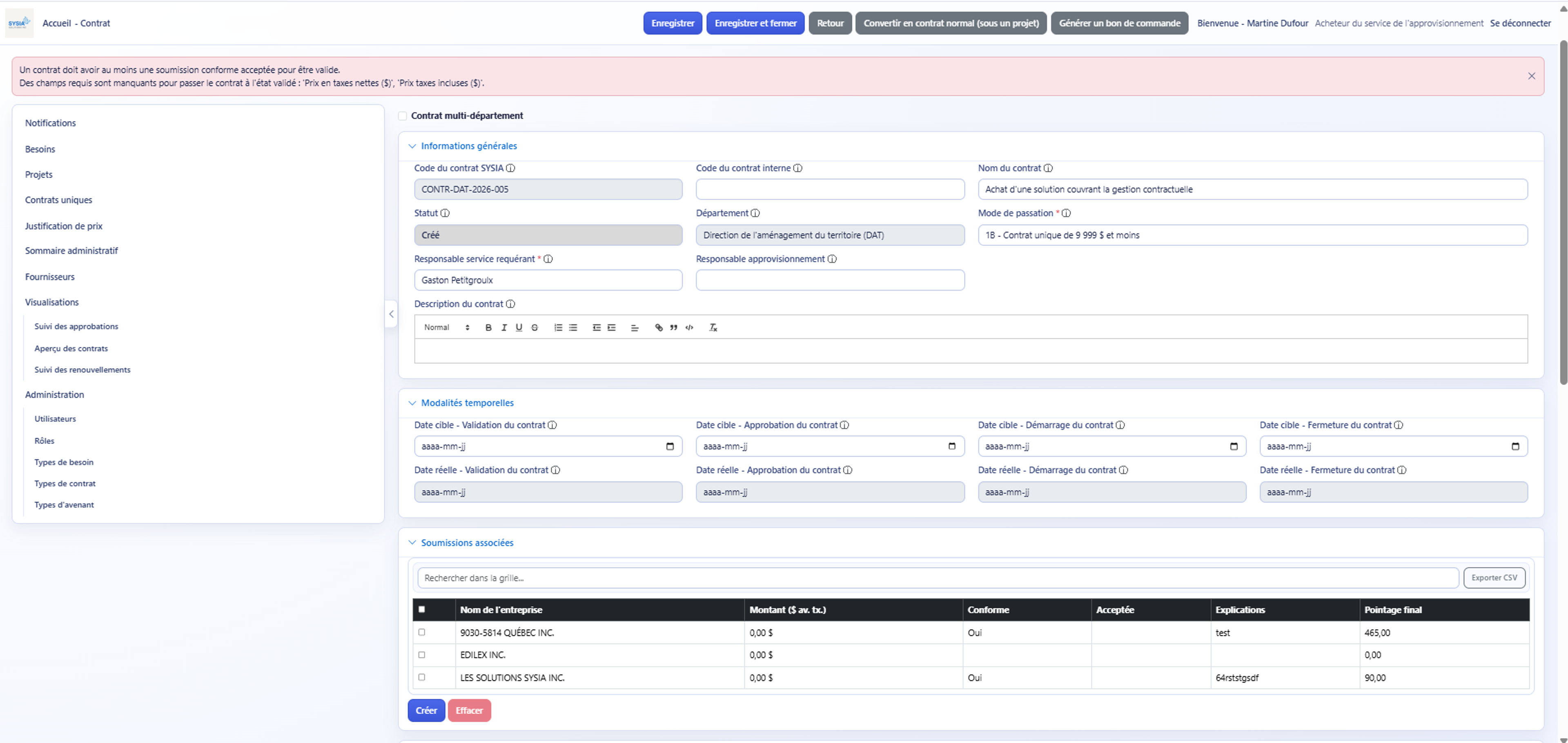Collapse the Soumissions associées section
1568x743 pixels.
click(x=412, y=543)
